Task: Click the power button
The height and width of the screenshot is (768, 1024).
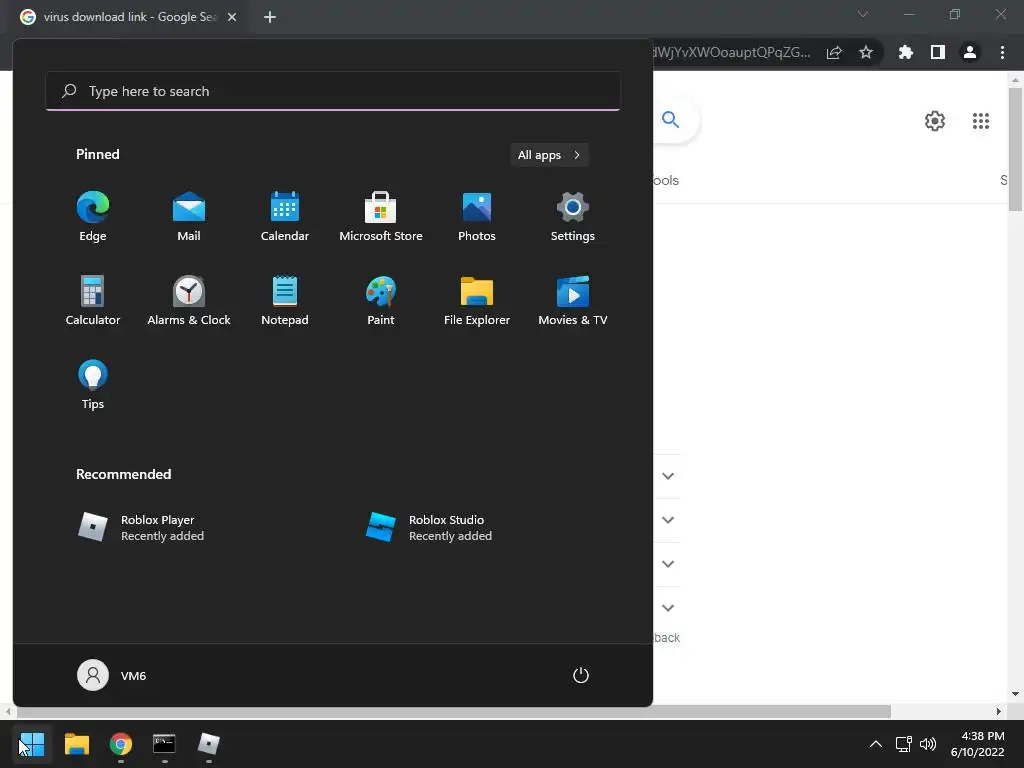Action: (581, 675)
